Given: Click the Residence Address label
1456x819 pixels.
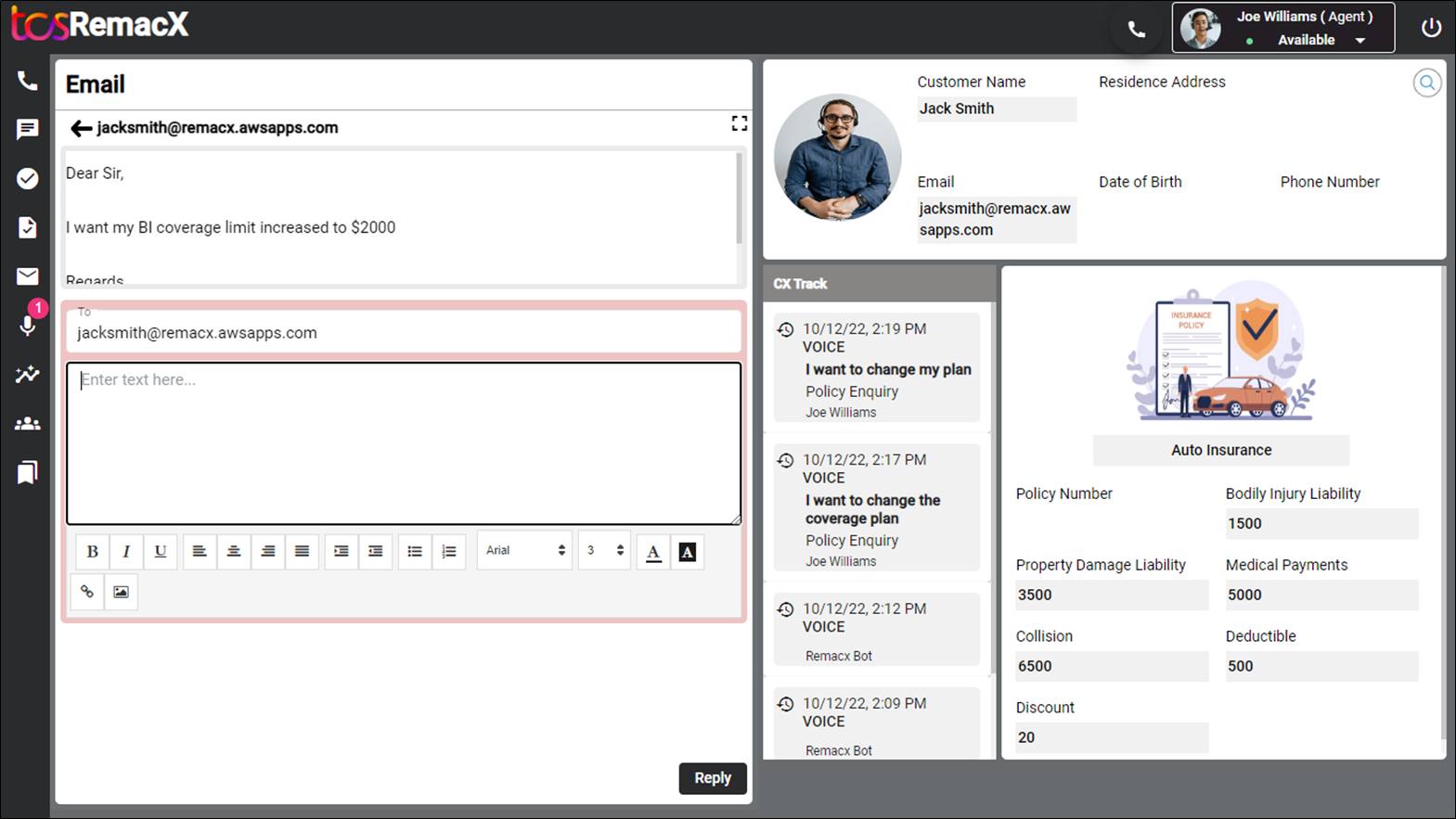Looking at the screenshot, I should [x=1162, y=82].
